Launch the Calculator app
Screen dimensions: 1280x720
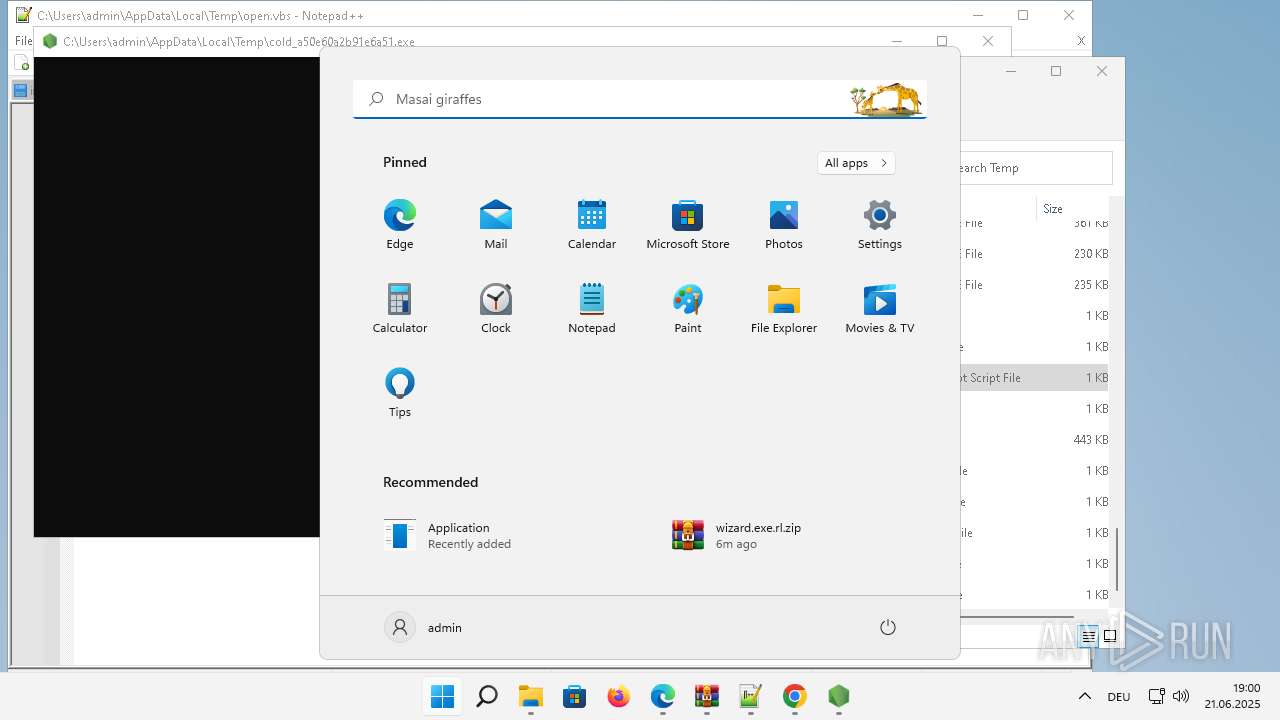(400, 309)
